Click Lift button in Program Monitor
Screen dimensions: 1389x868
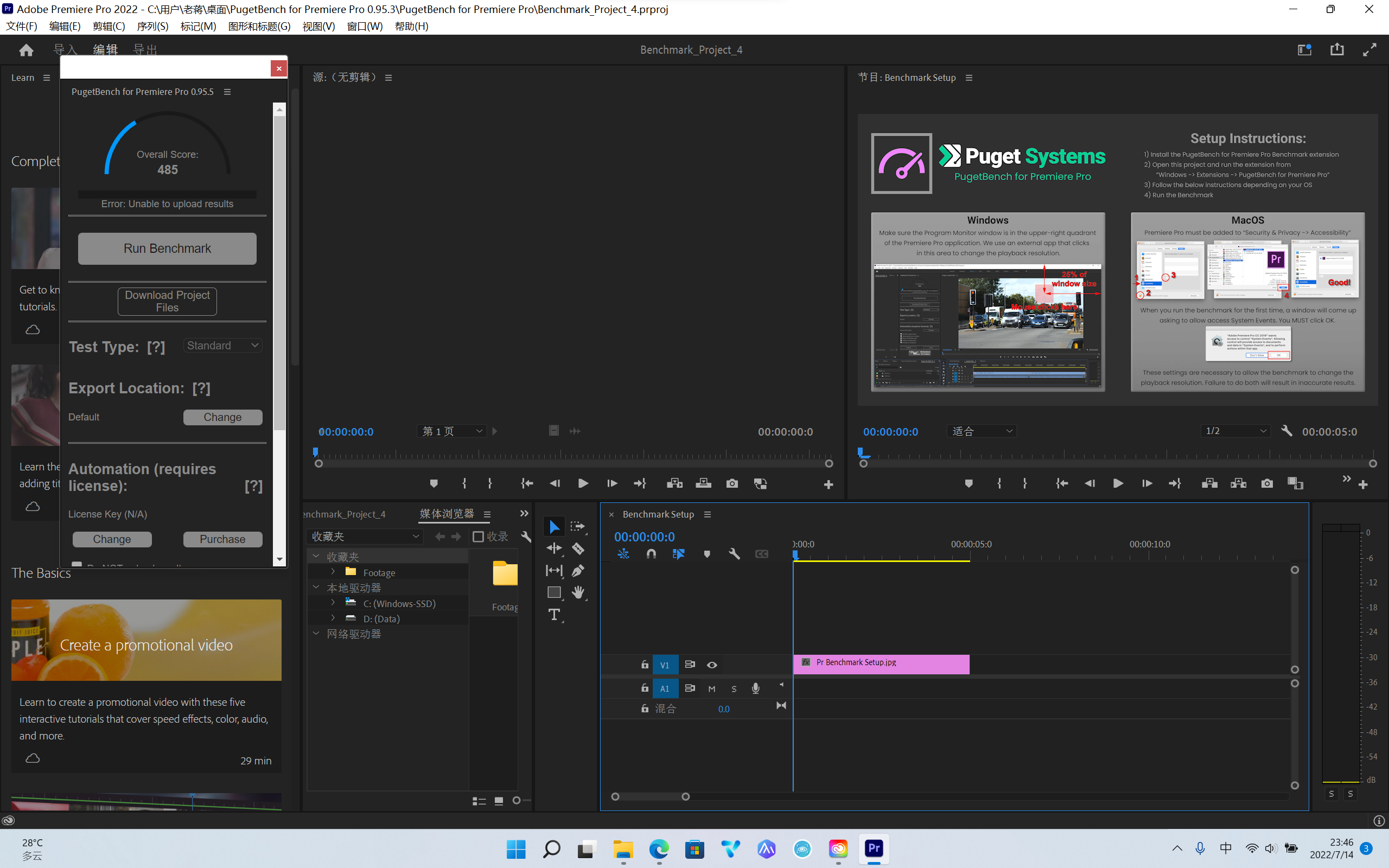(x=1209, y=483)
